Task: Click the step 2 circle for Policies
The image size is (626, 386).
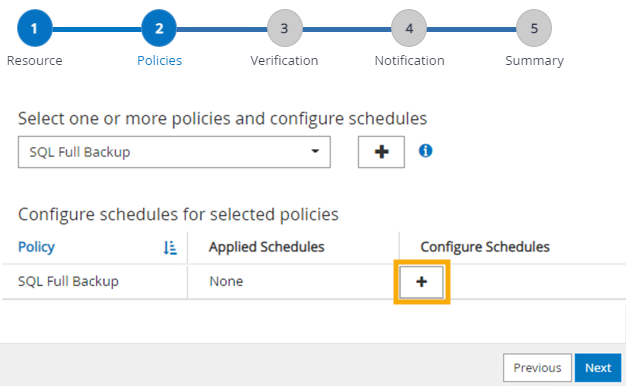Action: (159, 28)
